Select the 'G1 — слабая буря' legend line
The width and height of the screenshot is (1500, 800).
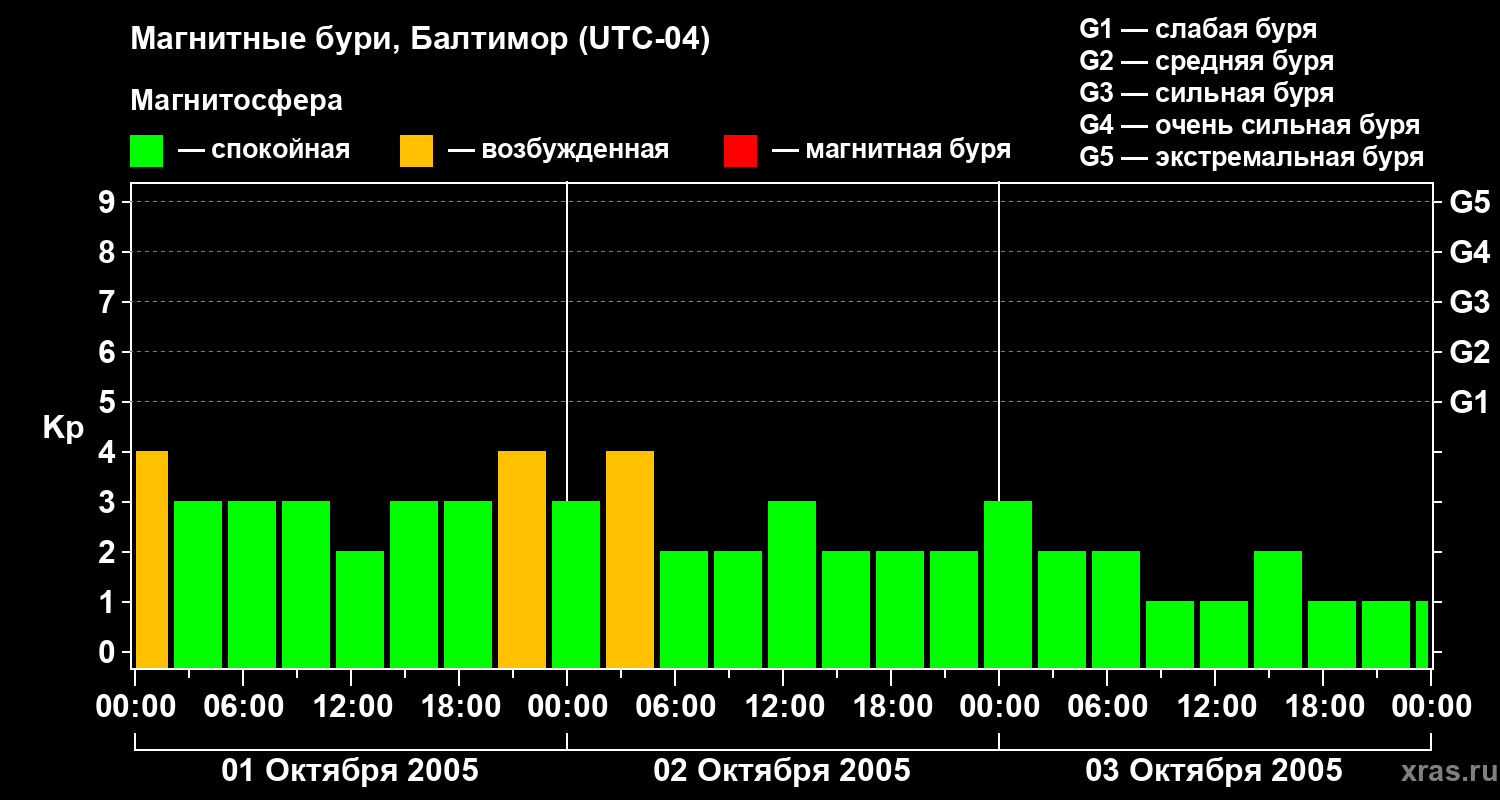point(1198,29)
